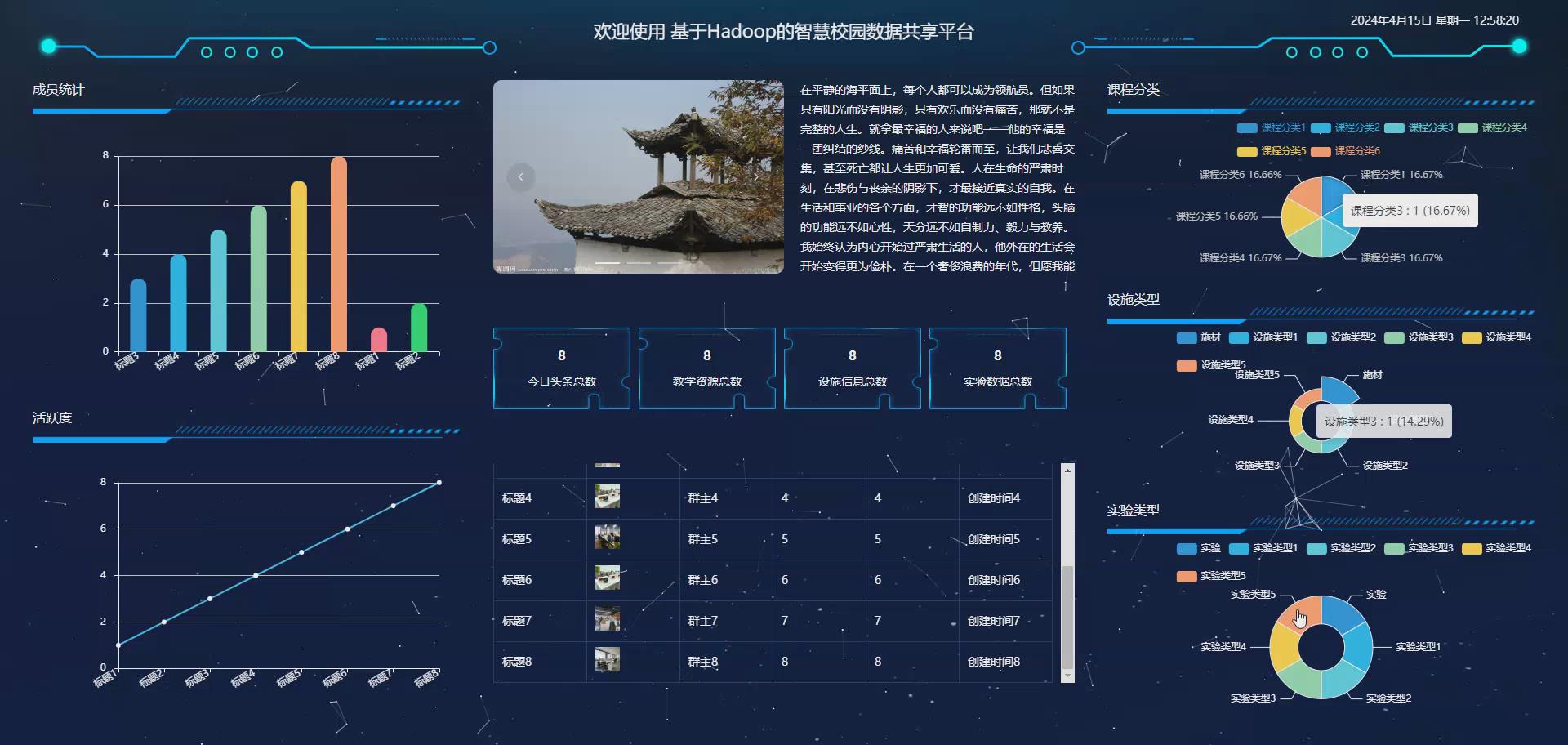Click the table's vertical scrollbar thumb
The height and width of the screenshot is (745, 1568).
[1067, 617]
